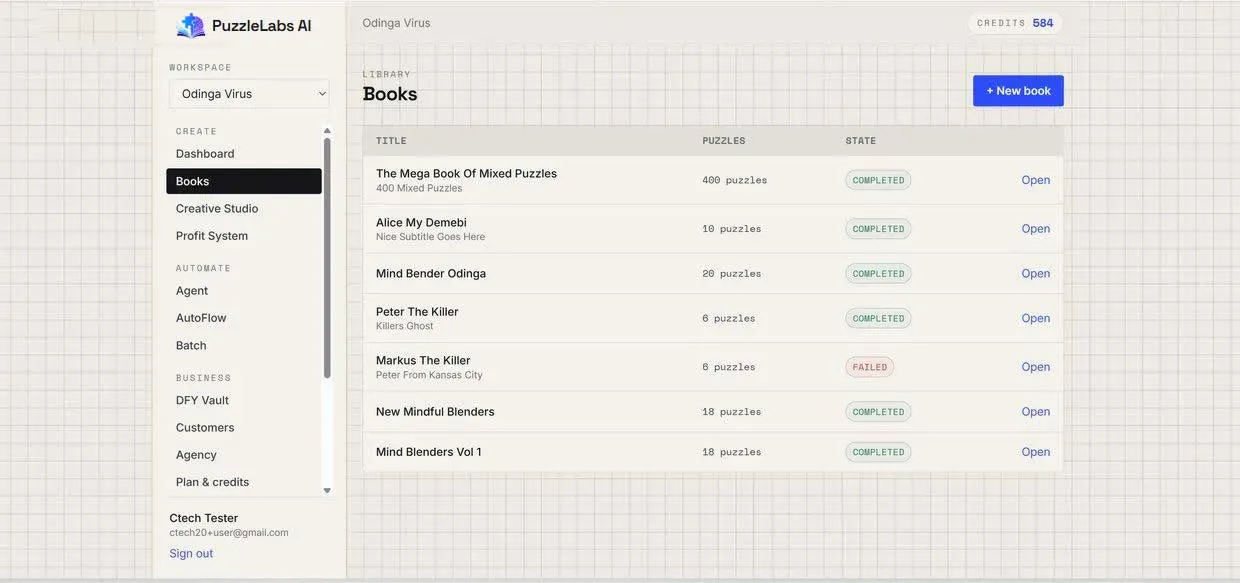Open Profit System from the sidebar
The image size is (1240, 583).
pyautogui.click(x=212, y=236)
